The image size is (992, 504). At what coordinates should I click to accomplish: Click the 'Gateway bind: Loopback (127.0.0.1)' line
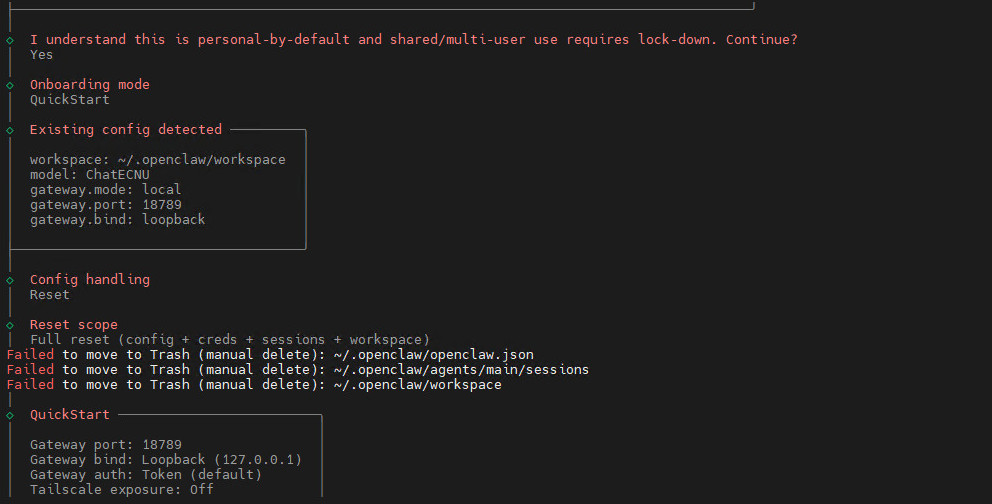tap(166, 460)
